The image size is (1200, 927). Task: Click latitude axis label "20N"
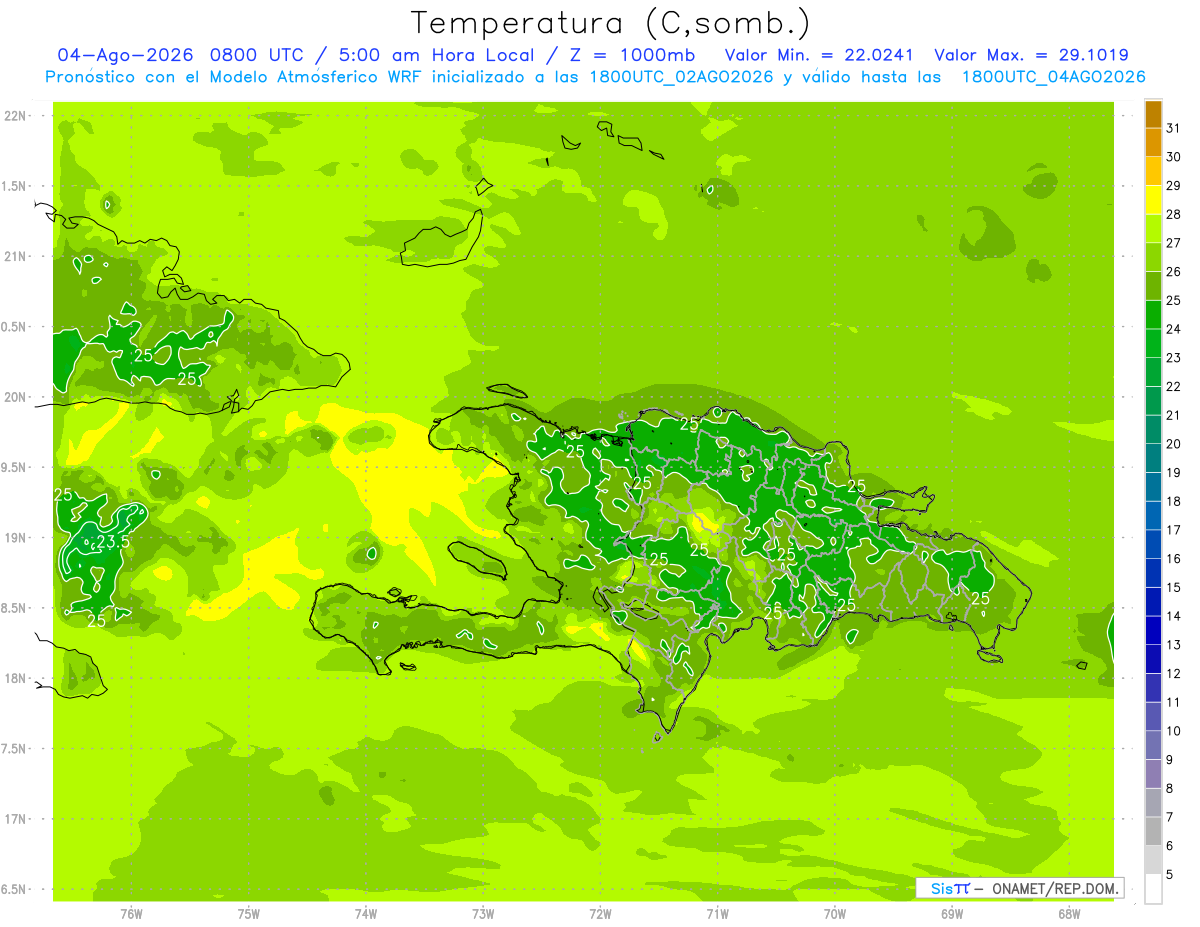[14, 397]
